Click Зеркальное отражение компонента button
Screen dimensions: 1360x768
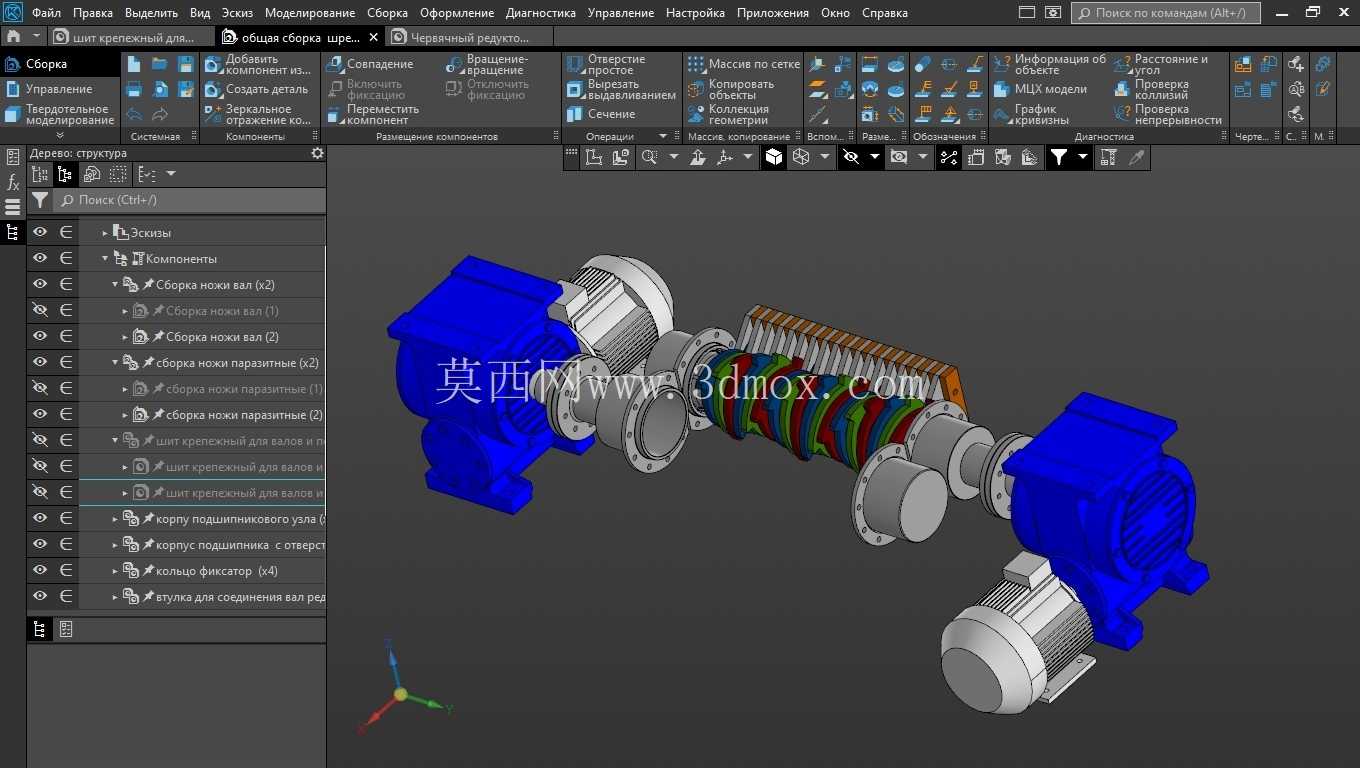[258, 114]
